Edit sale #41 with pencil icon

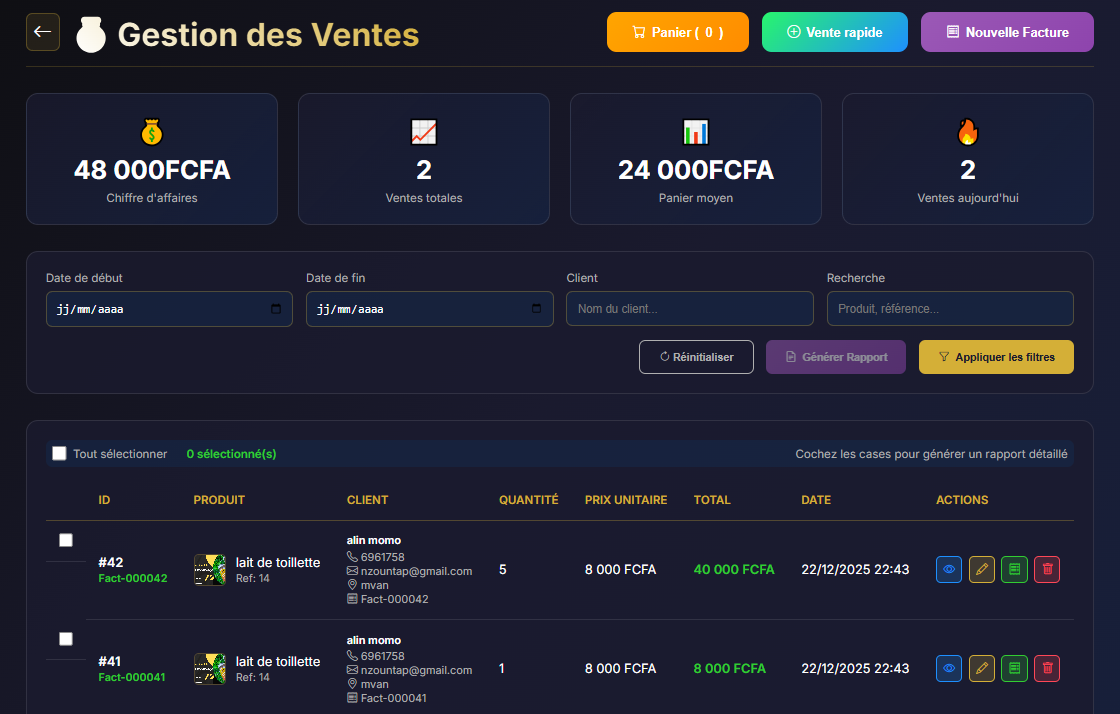coord(982,668)
